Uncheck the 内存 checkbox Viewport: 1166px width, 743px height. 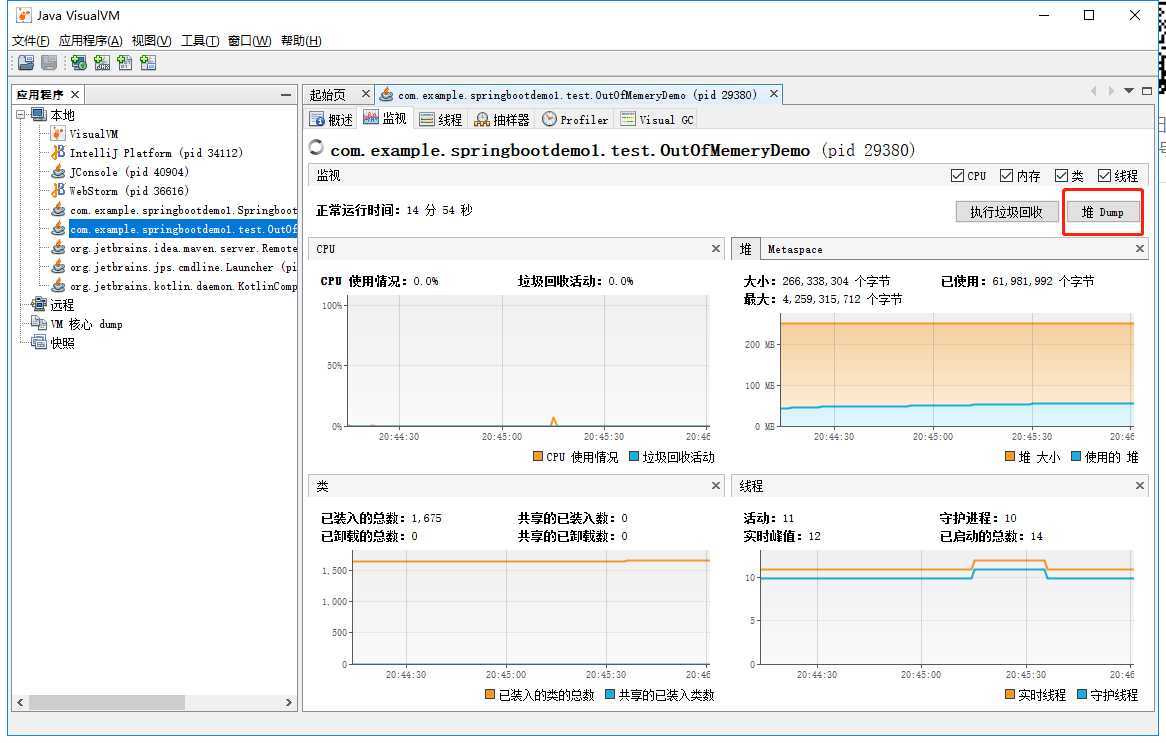pyautogui.click(x=1006, y=176)
